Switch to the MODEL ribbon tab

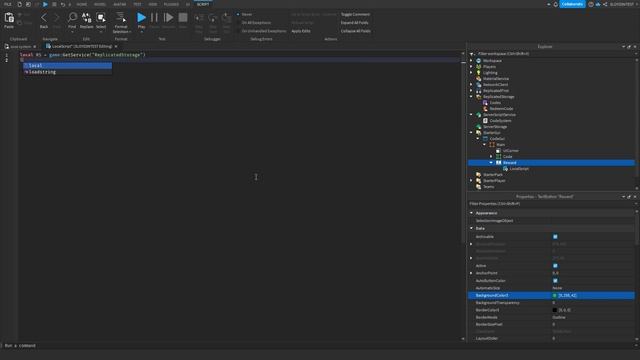click(x=100, y=4)
